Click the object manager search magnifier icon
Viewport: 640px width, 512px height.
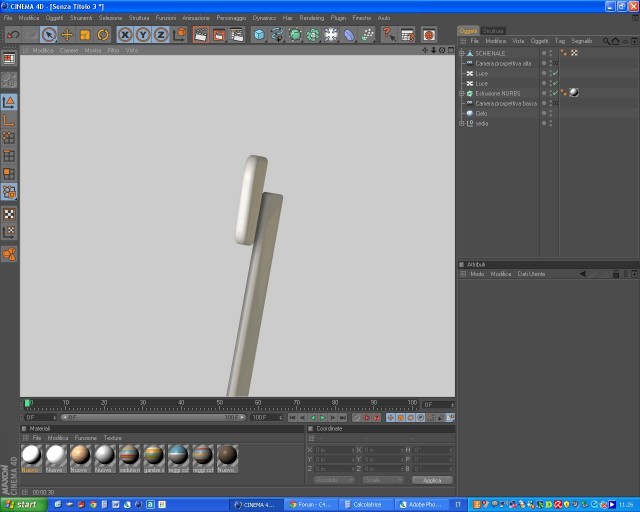coord(606,41)
